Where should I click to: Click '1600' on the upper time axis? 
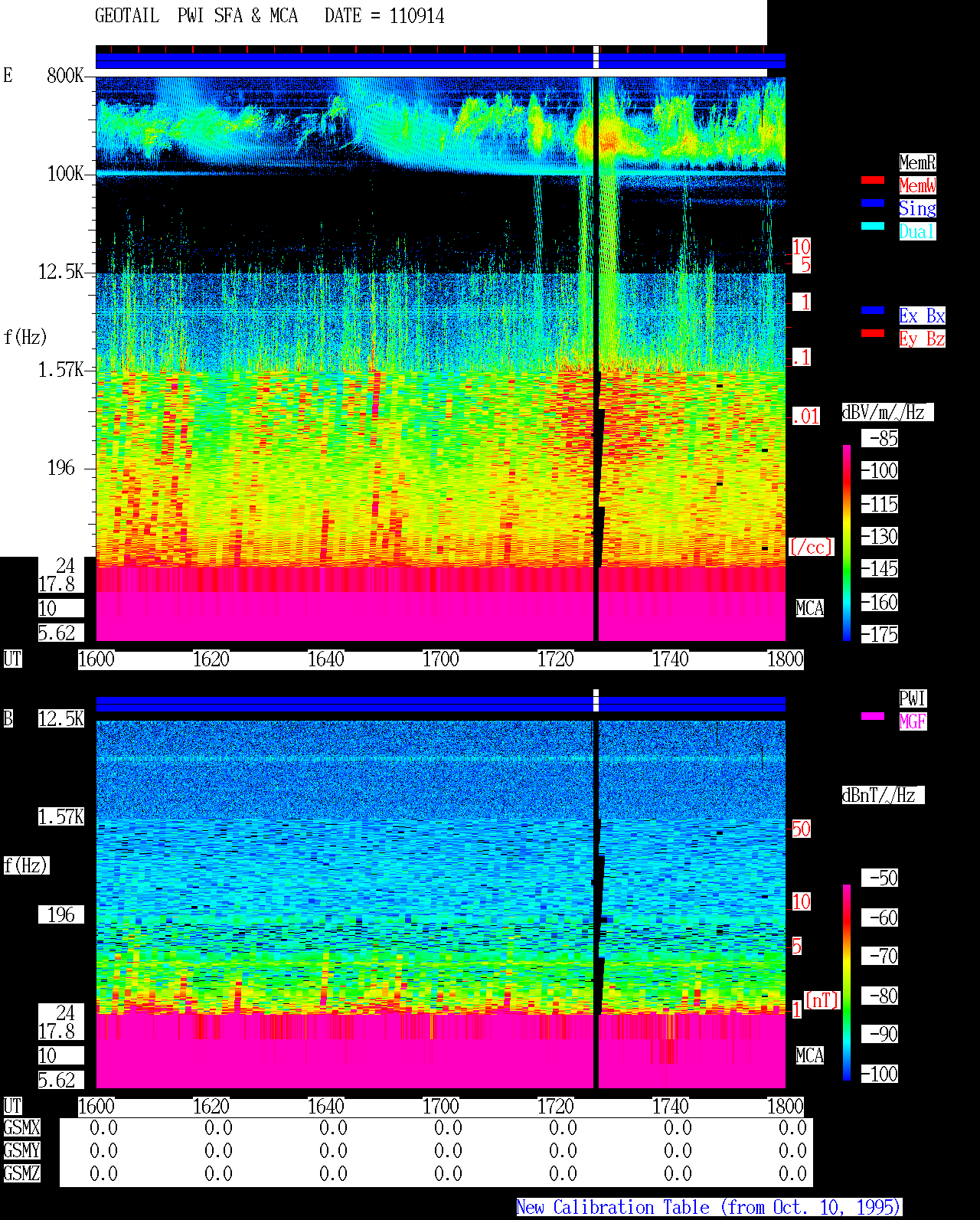pyautogui.click(x=96, y=659)
